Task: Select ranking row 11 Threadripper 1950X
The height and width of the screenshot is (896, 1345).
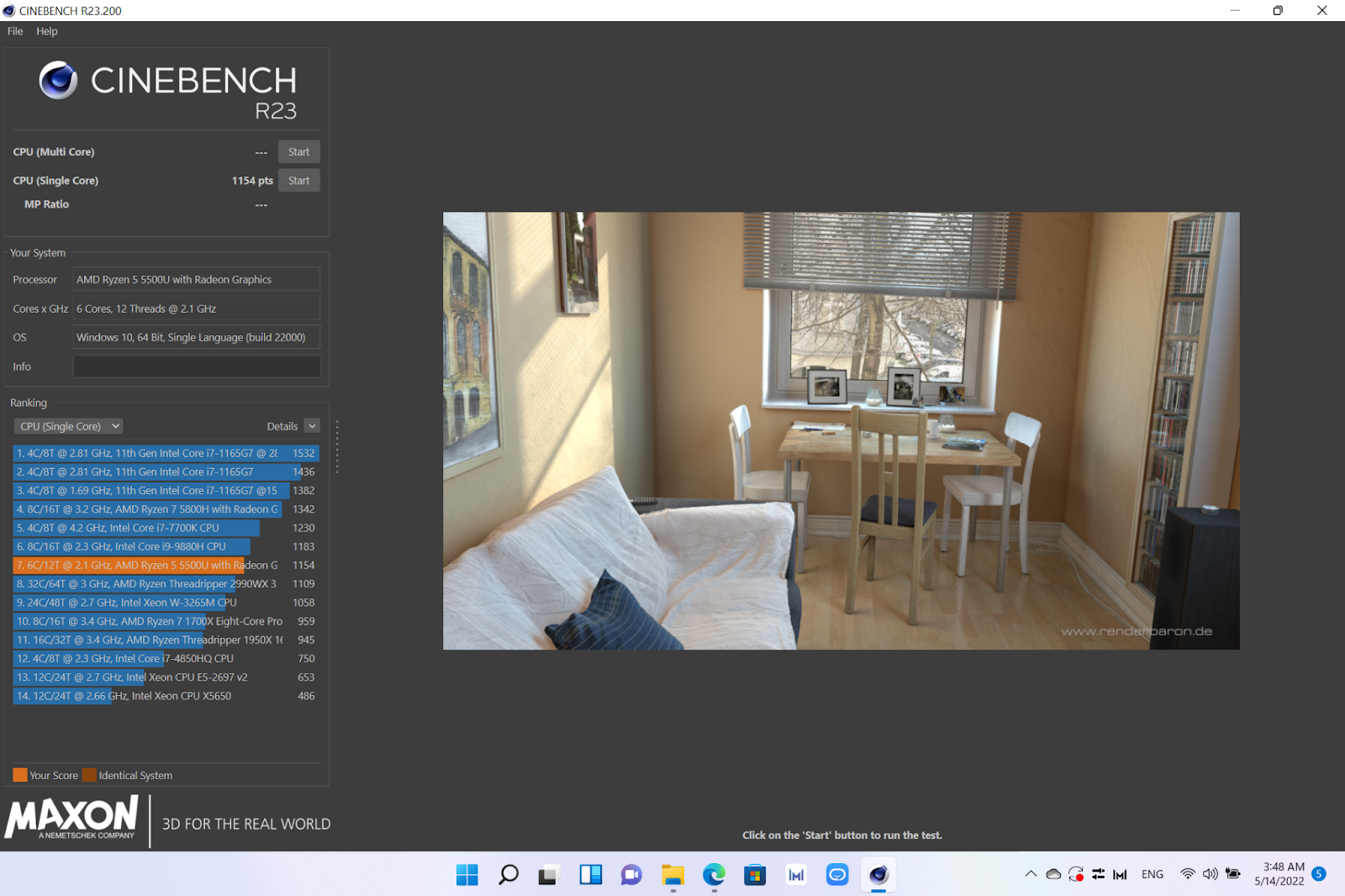Action: [166, 640]
